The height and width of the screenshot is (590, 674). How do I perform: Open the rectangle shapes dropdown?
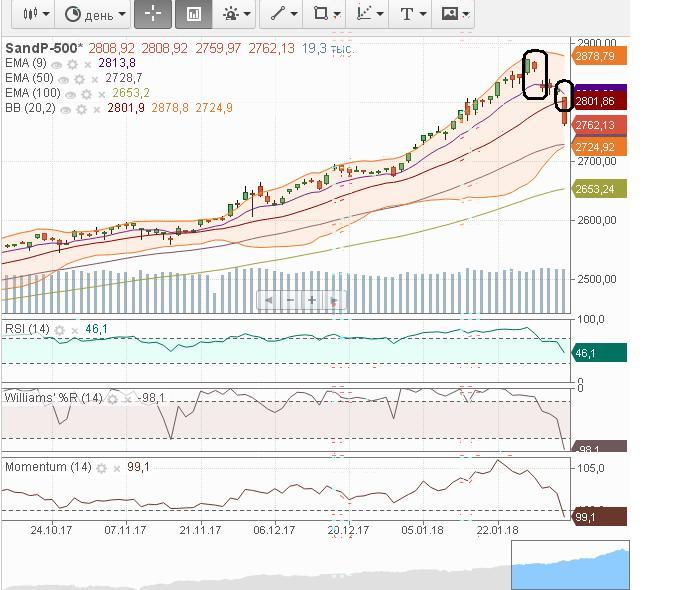coord(327,14)
